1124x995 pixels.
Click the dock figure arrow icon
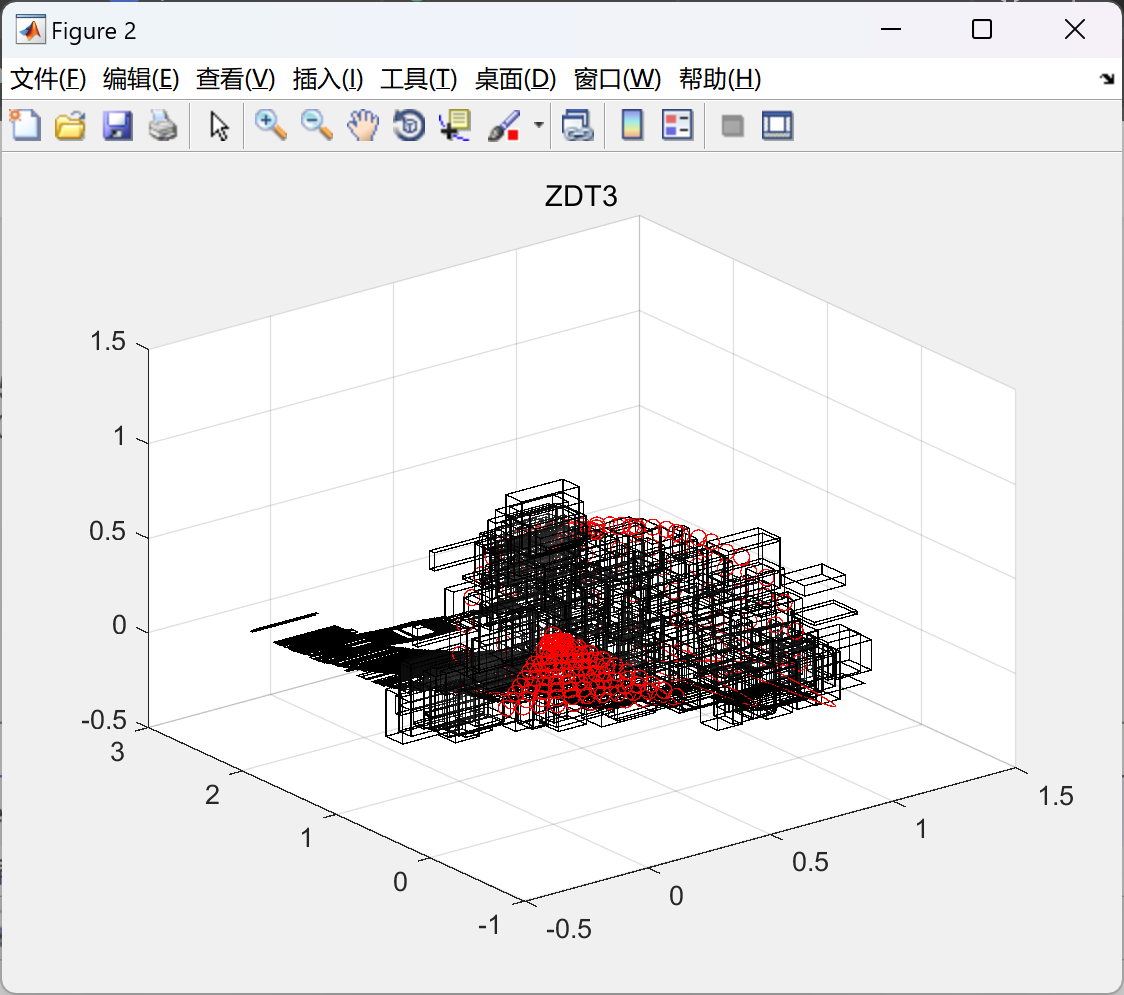pos(1107,79)
